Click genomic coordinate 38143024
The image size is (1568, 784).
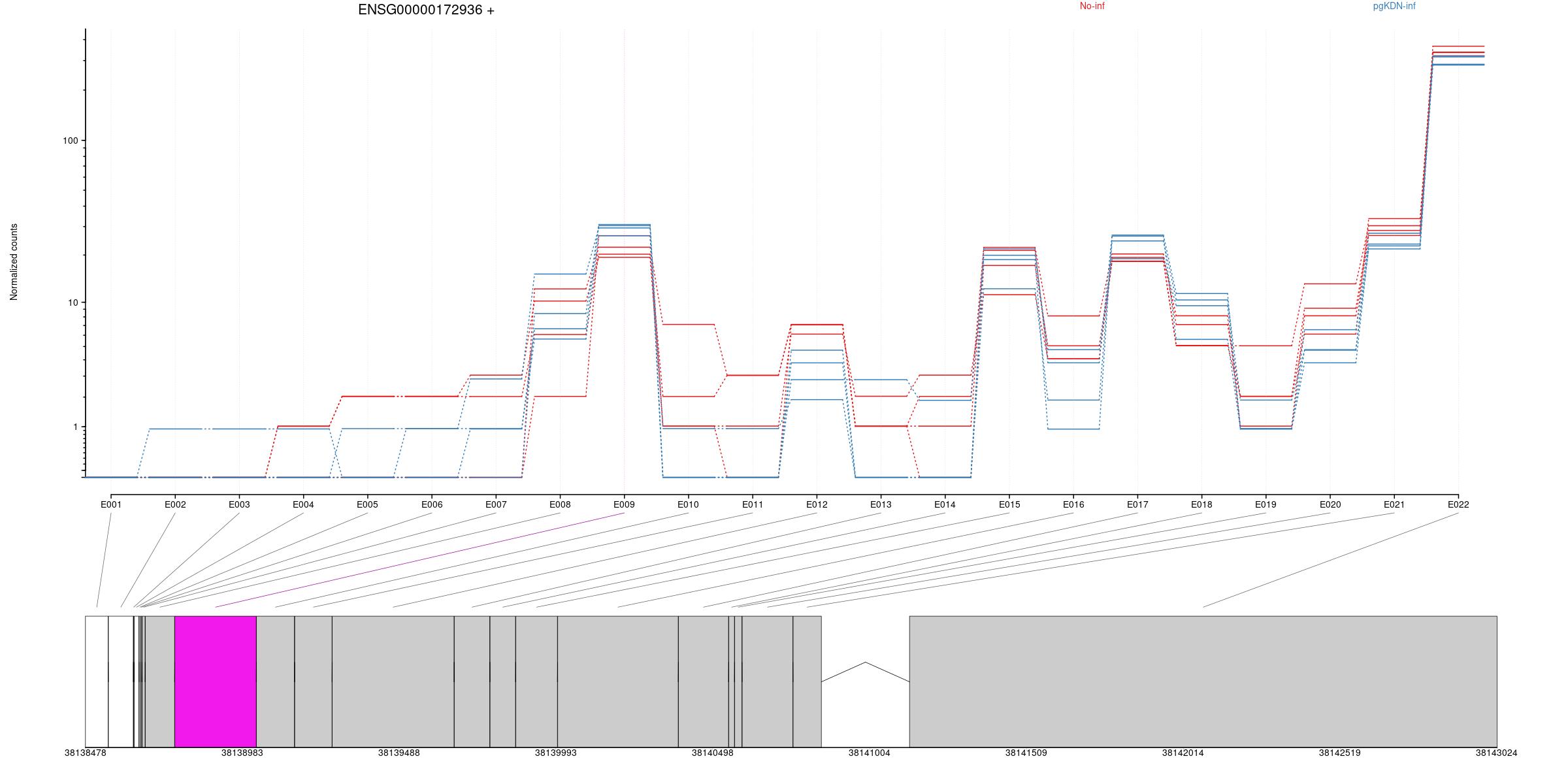click(x=1497, y=753)
